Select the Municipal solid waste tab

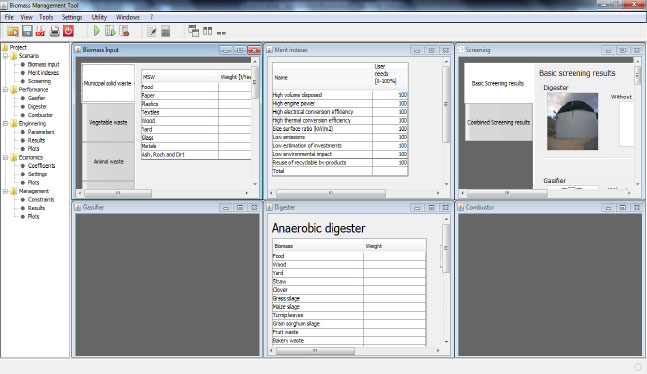[108, 83]
